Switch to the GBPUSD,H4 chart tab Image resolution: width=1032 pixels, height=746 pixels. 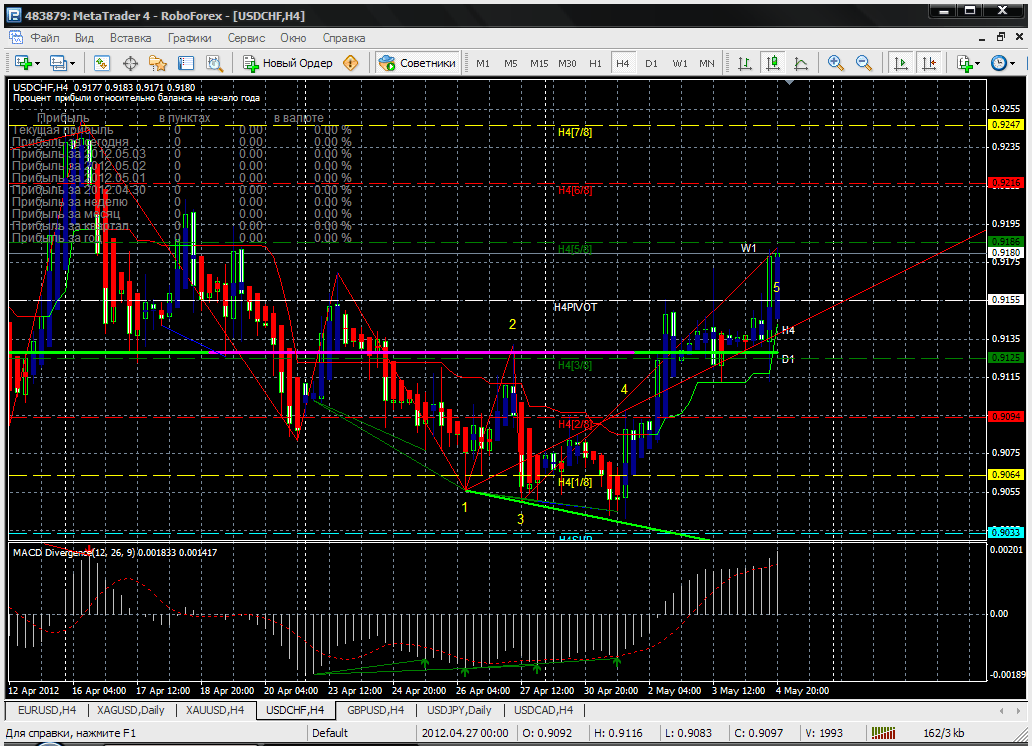[375, 710]
